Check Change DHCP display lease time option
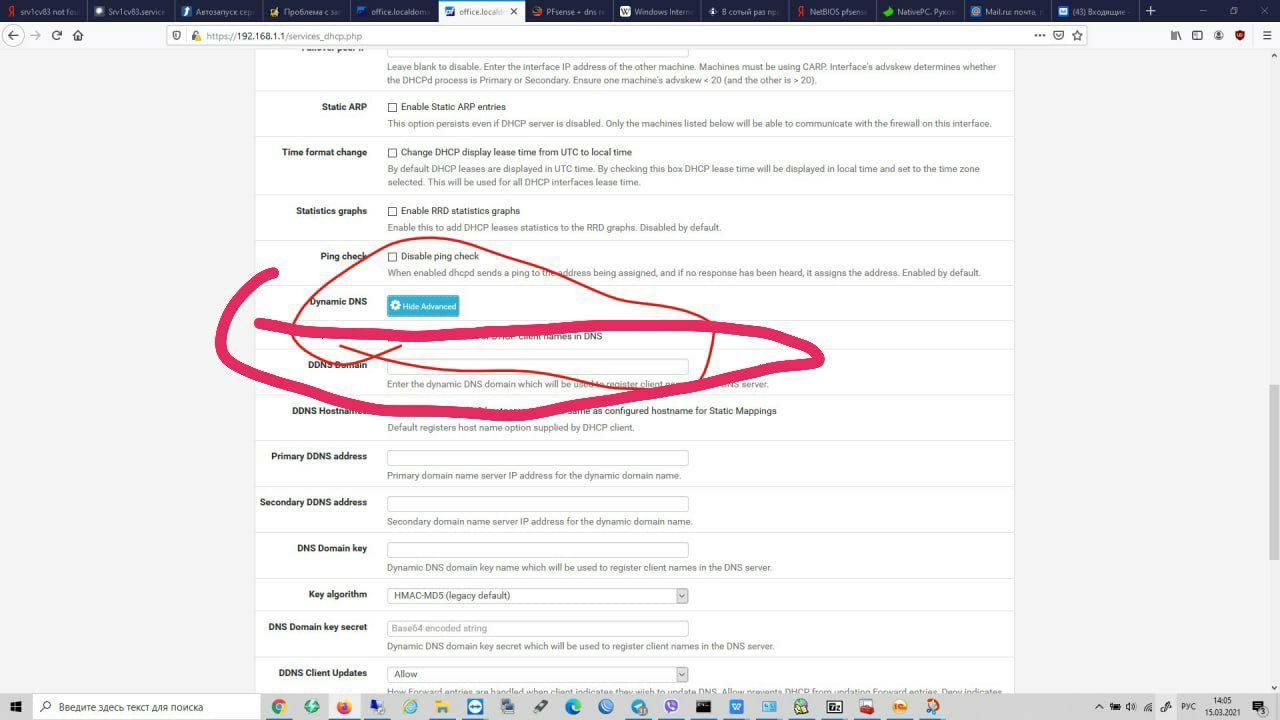The image size is (1280, 720). point(392,153)
